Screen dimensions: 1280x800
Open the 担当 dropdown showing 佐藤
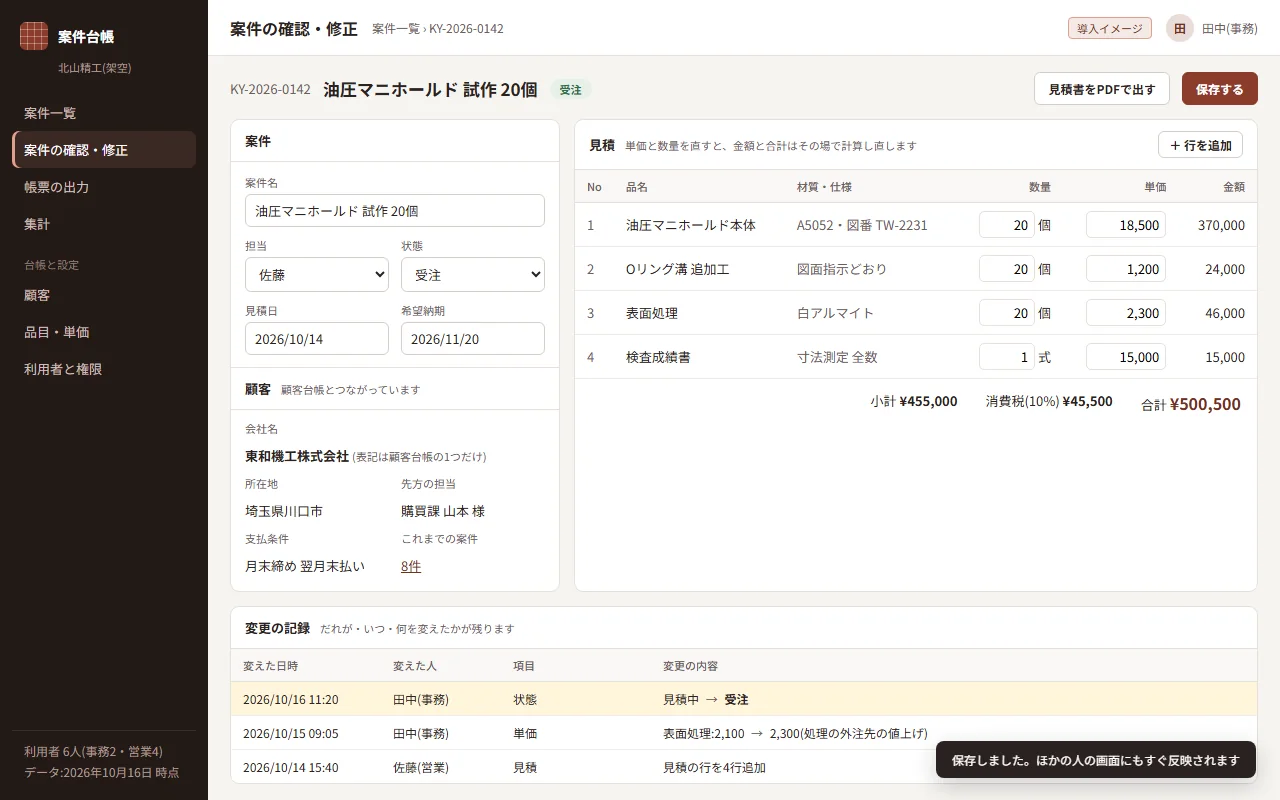coord(317,274)
